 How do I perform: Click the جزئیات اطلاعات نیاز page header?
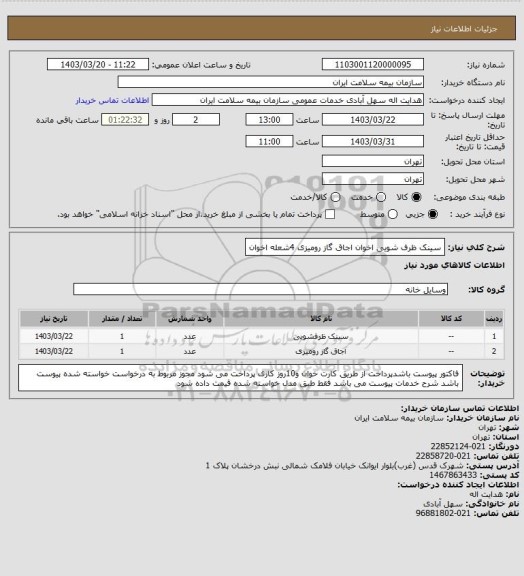pyautogui.click(x=464, y=29)
